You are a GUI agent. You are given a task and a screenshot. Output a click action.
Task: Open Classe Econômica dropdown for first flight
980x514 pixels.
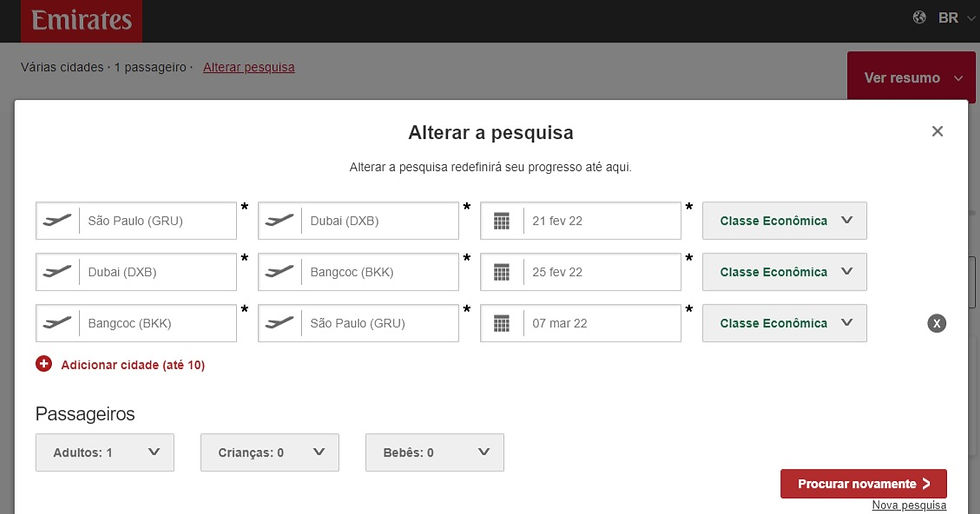784,221
